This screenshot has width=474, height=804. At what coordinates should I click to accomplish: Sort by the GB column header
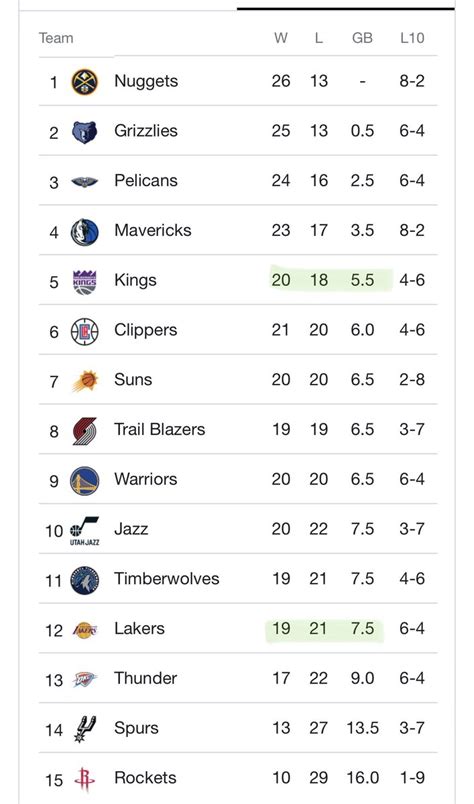pyautogui.click(x=362, y=38)
